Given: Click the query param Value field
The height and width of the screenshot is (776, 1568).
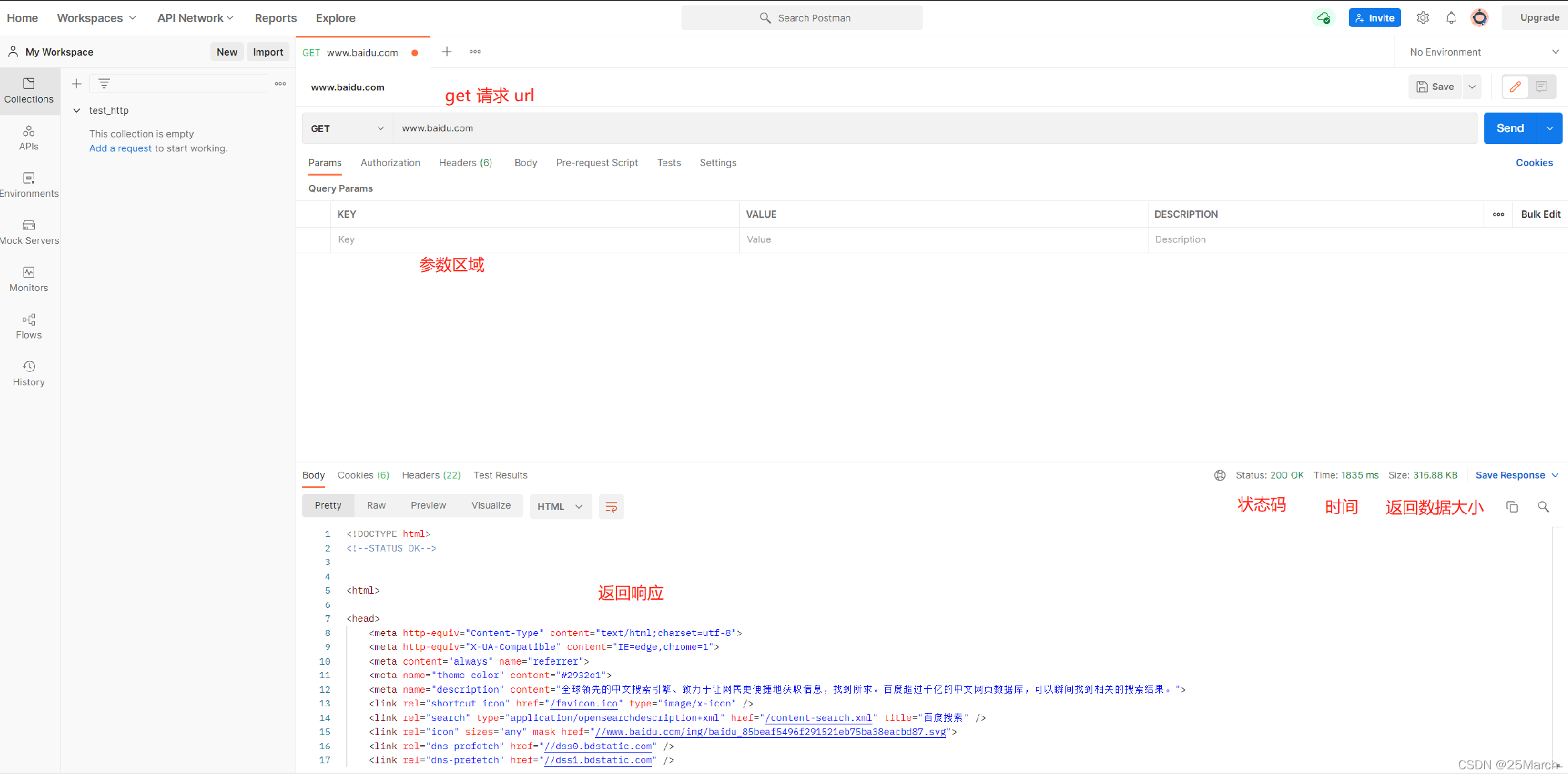Looking at the screenshot, I should point(943,240).
